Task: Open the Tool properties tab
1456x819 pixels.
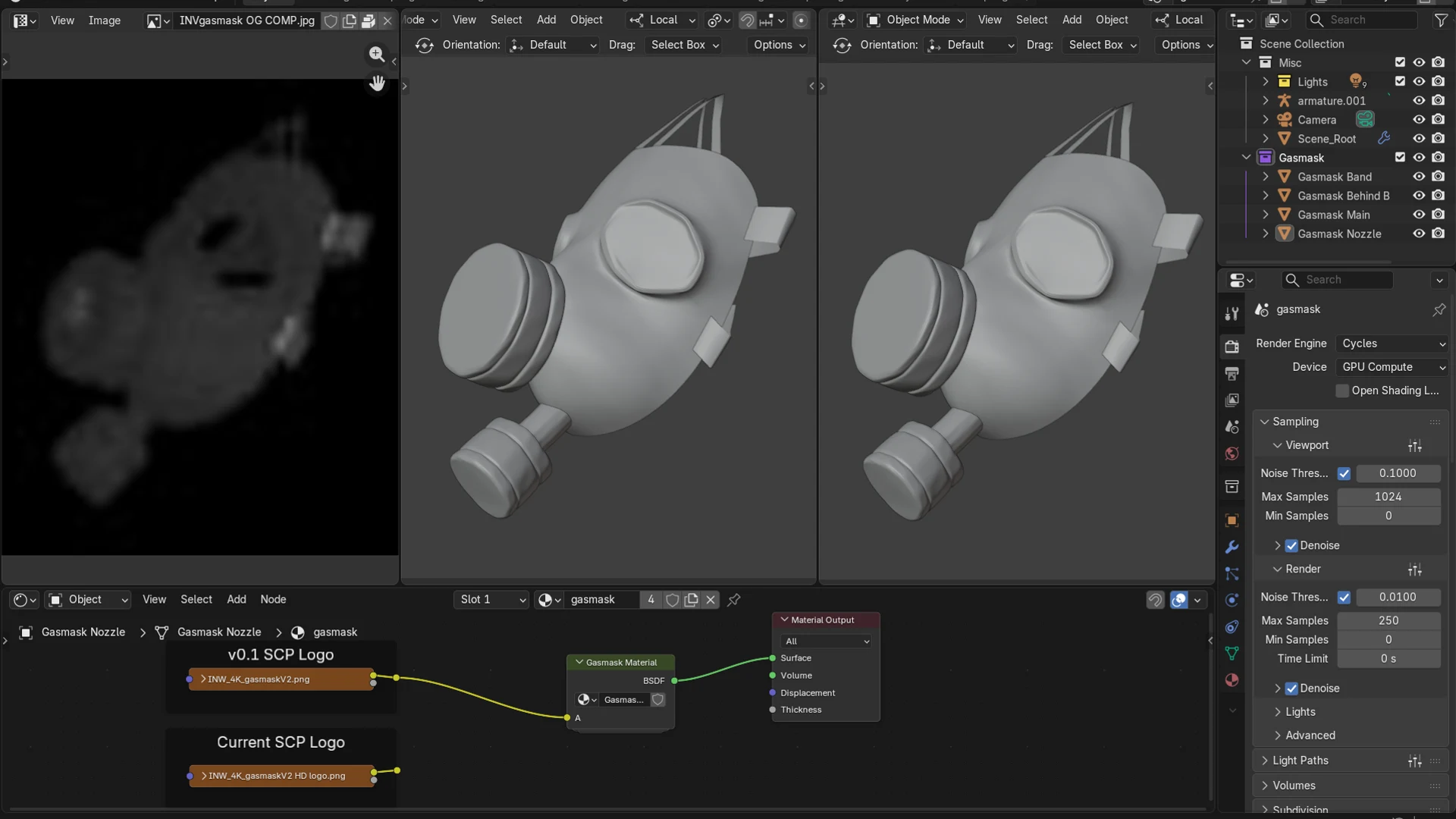Action: click(1232, 313)
